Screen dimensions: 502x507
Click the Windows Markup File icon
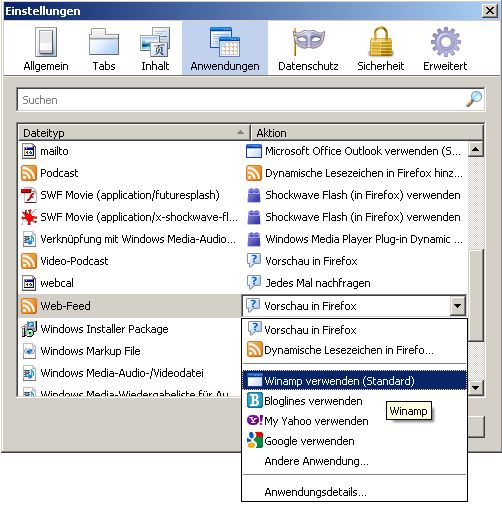(29, 351)
